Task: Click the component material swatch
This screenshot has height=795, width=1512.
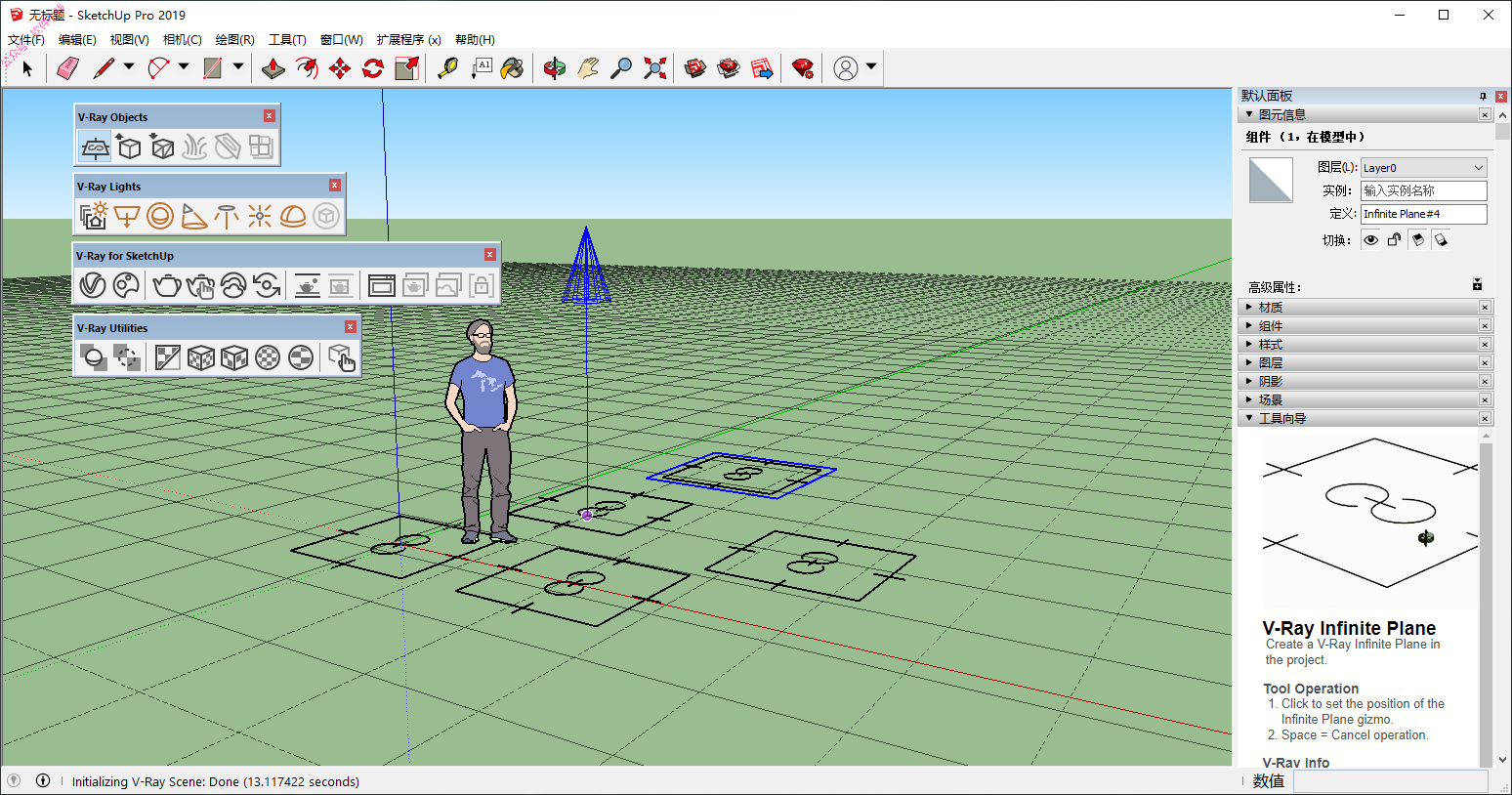Action: (x=1271, y=180)
